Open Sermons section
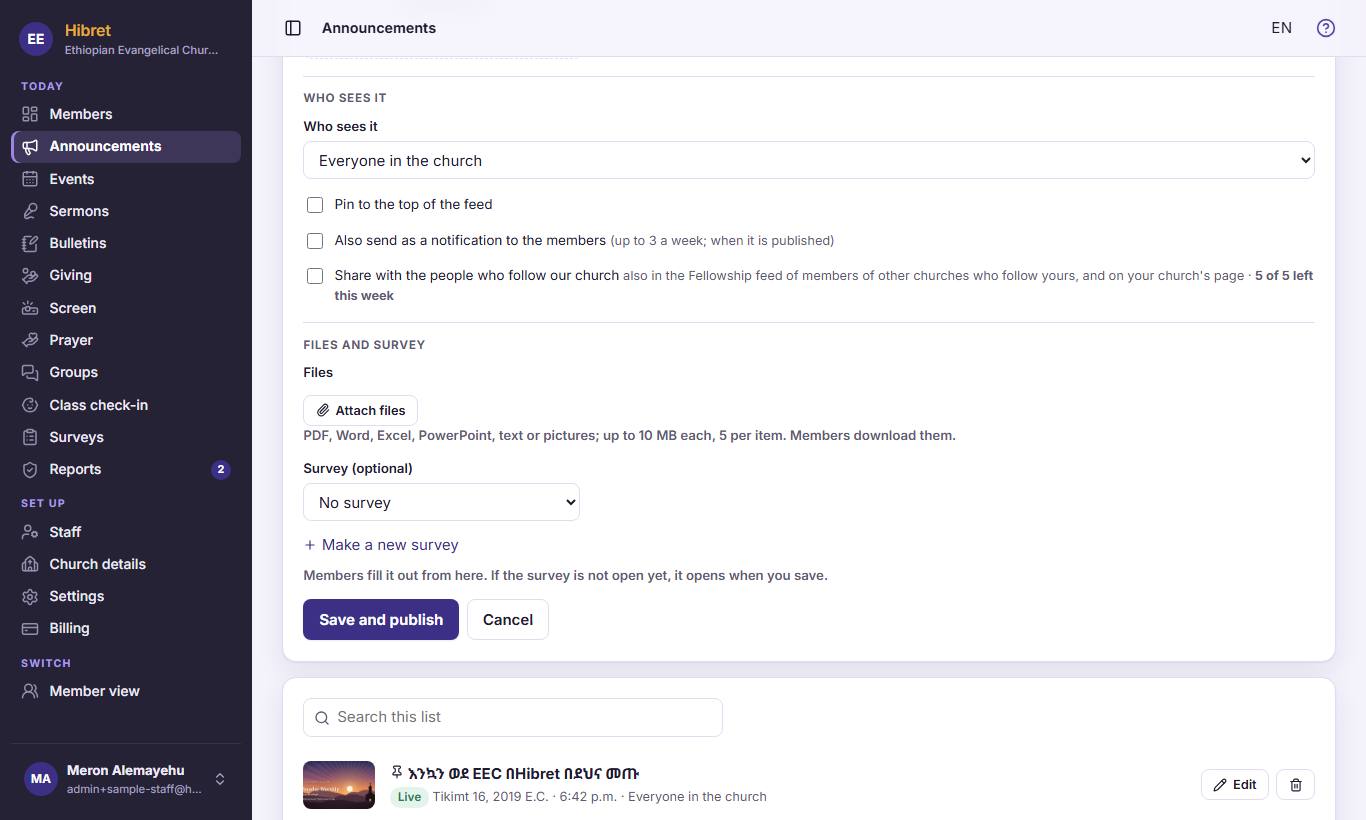The height and width of the screenshot is (820, 1366). coord(126,211)
